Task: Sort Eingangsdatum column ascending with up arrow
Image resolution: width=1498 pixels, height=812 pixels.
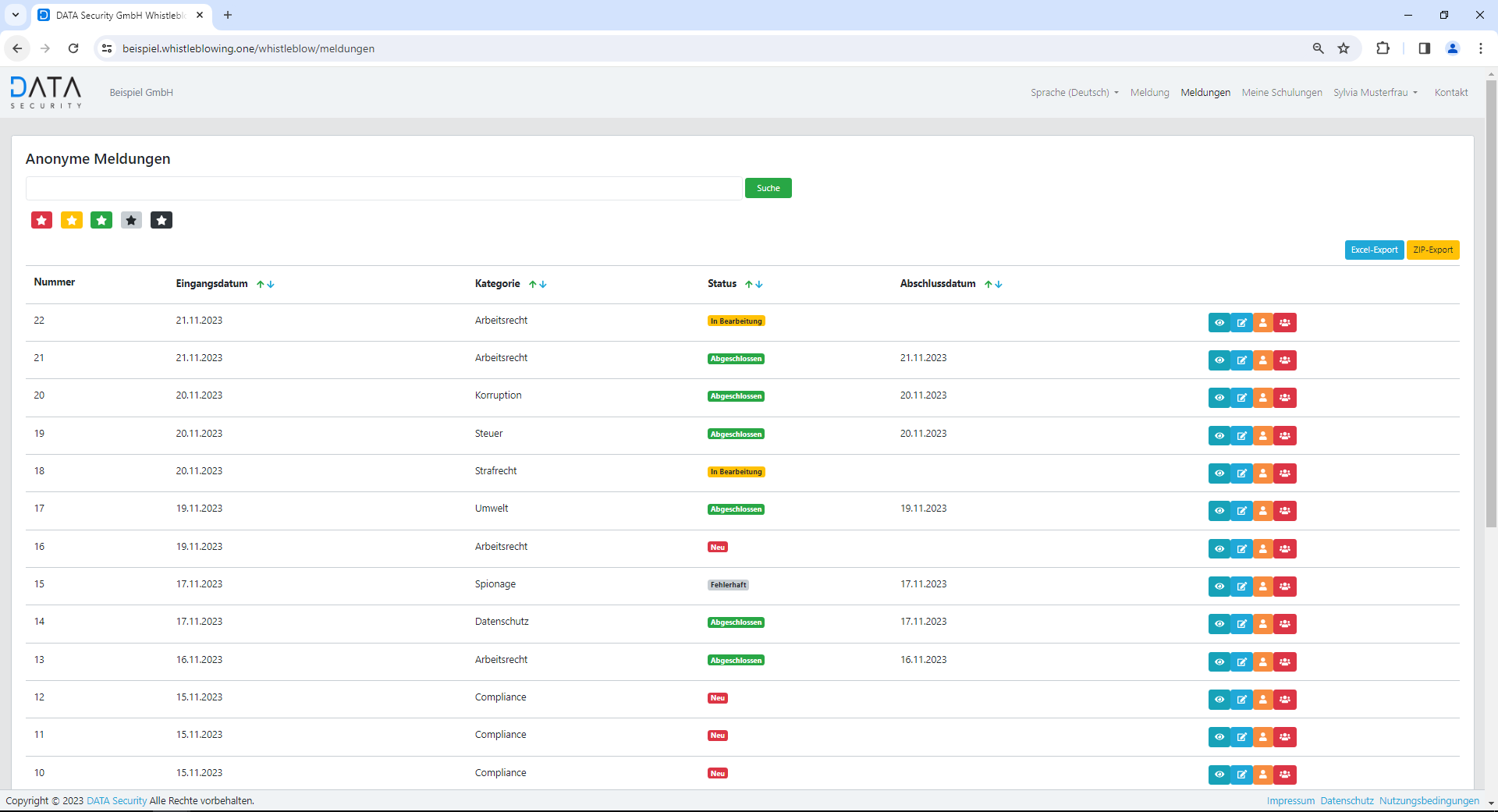Action: 261,285
